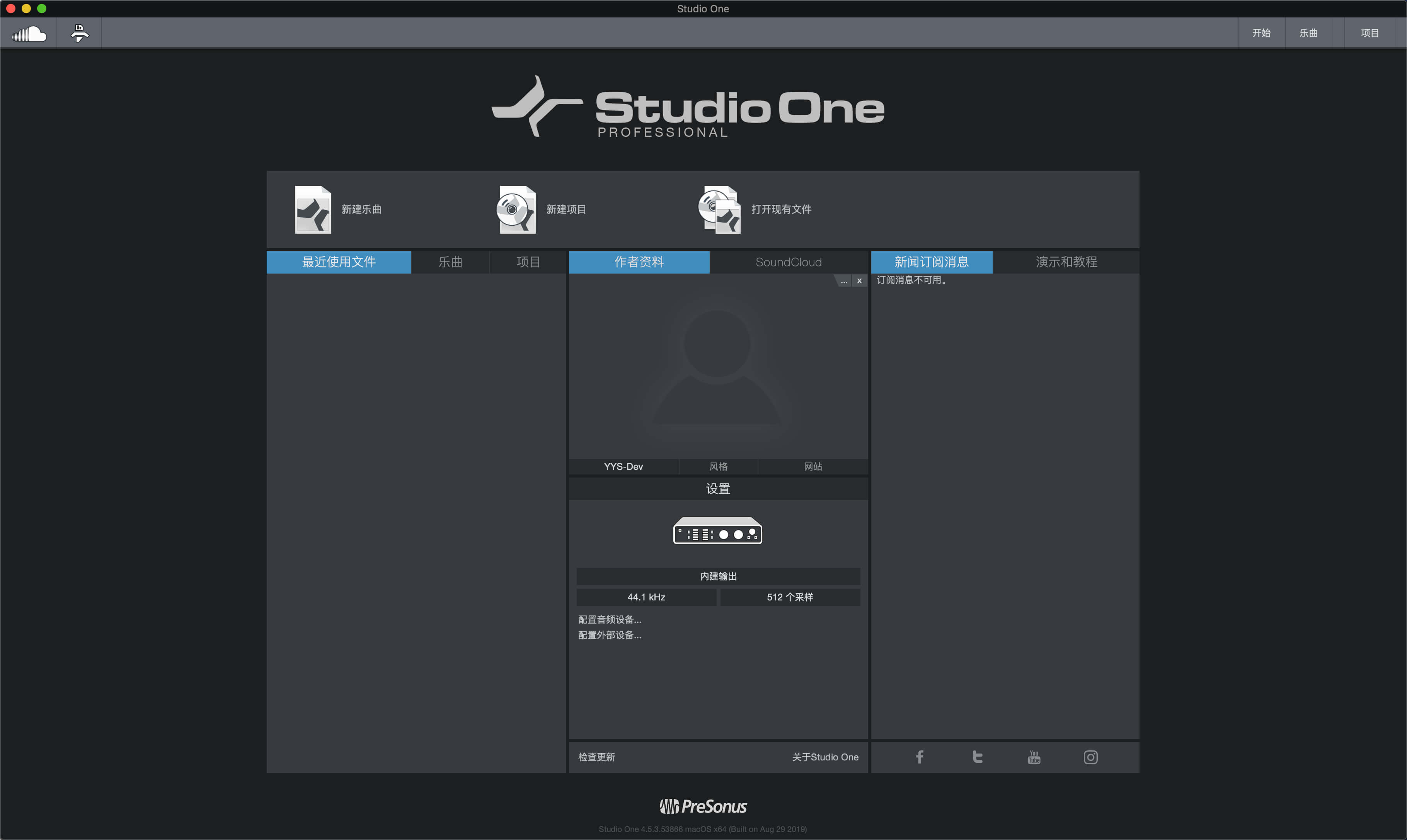The image size is (1407, 840).
Task: Click the PreSonus Exchange toolbar icon
Action: tap(79, 33)
